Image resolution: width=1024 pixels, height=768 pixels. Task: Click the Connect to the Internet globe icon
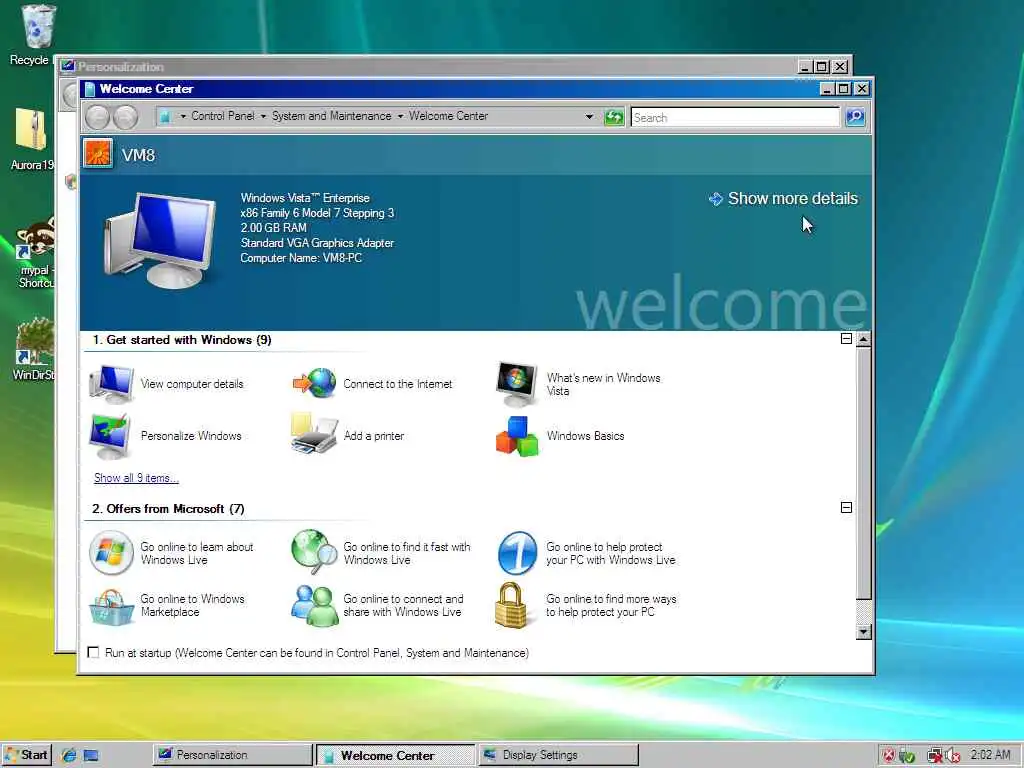coord(314,383)
